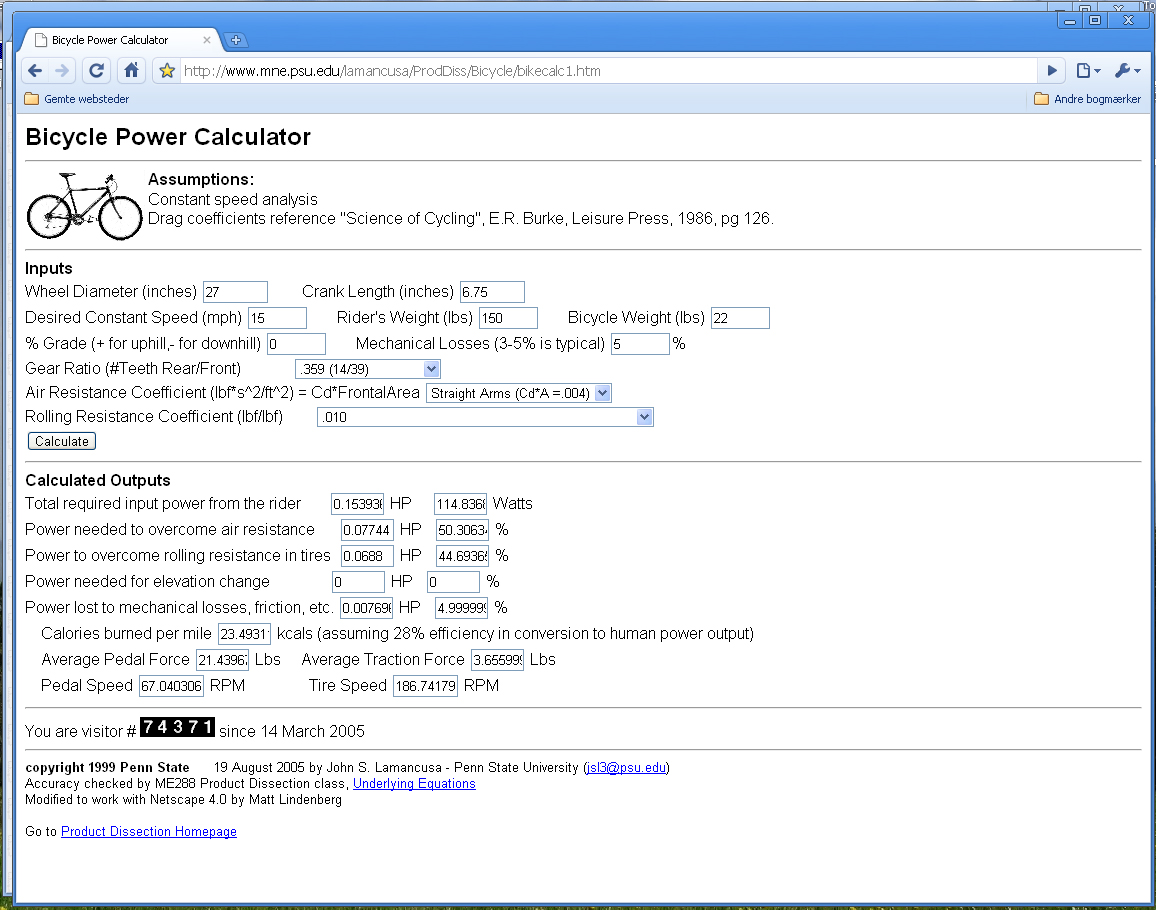1156x910 pixels.
Task: Edit the Desired Constant Speed field
Action: [x=277, y=318]
